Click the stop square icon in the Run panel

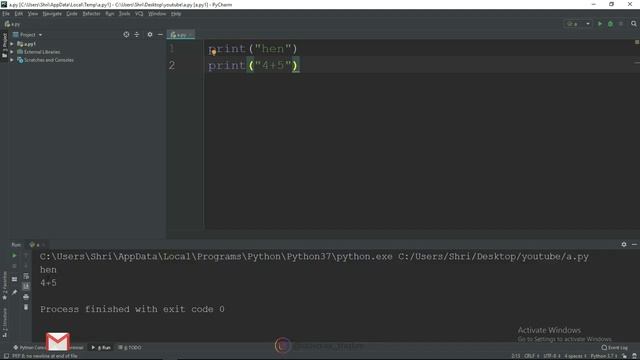click(x=14, y=266)
